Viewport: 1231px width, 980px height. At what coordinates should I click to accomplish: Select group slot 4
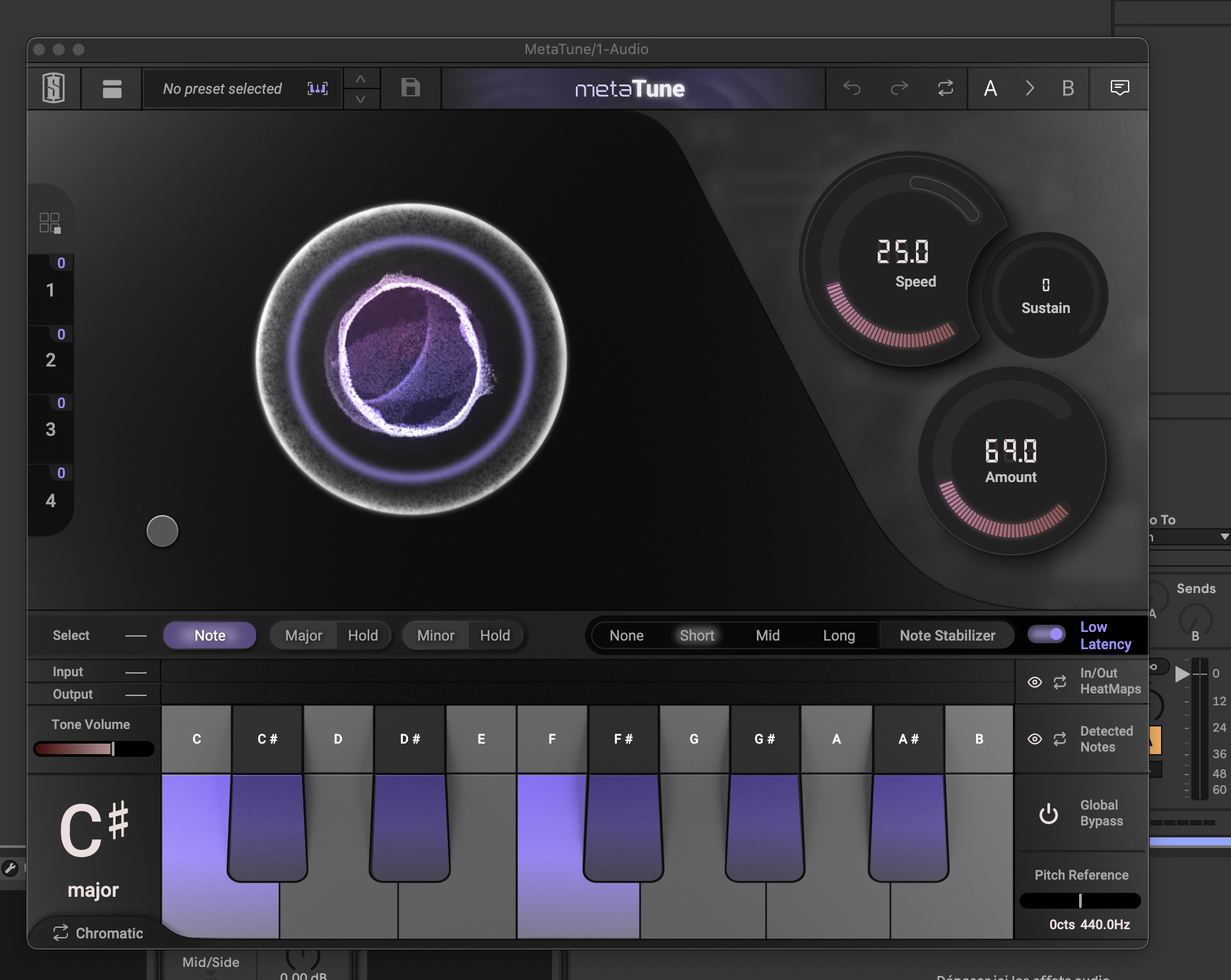pos(50,500)
